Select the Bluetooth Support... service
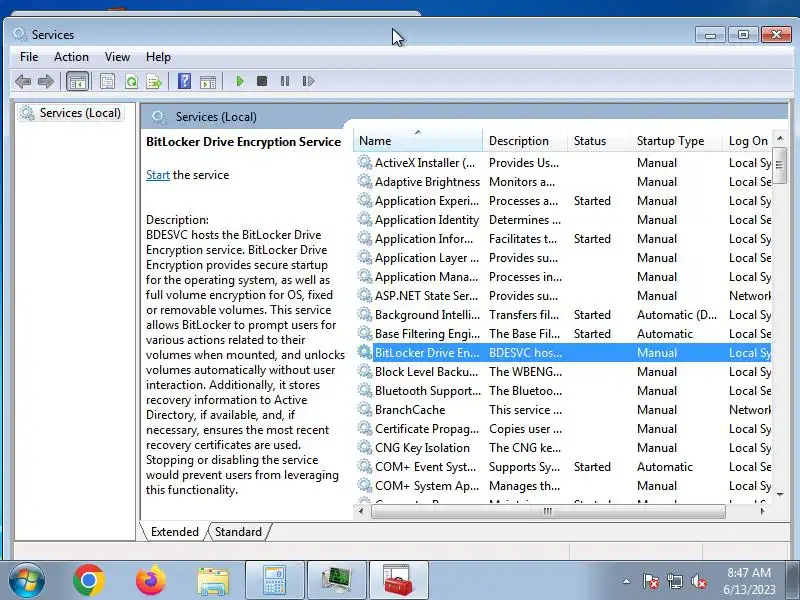 [x=563, y=391]
